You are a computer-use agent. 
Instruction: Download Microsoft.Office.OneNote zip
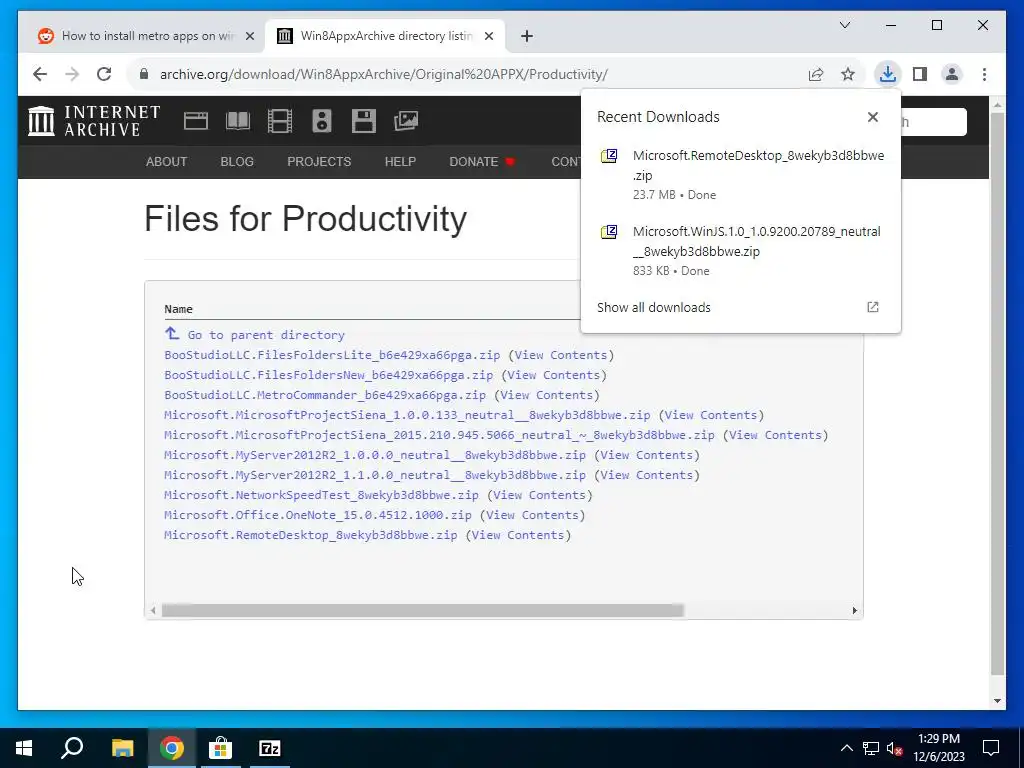click(318, 515)
